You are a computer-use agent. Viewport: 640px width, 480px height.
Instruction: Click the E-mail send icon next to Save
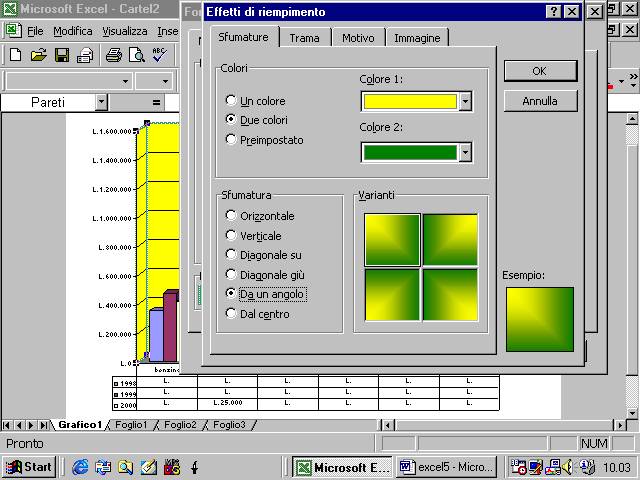click(85, 55)
